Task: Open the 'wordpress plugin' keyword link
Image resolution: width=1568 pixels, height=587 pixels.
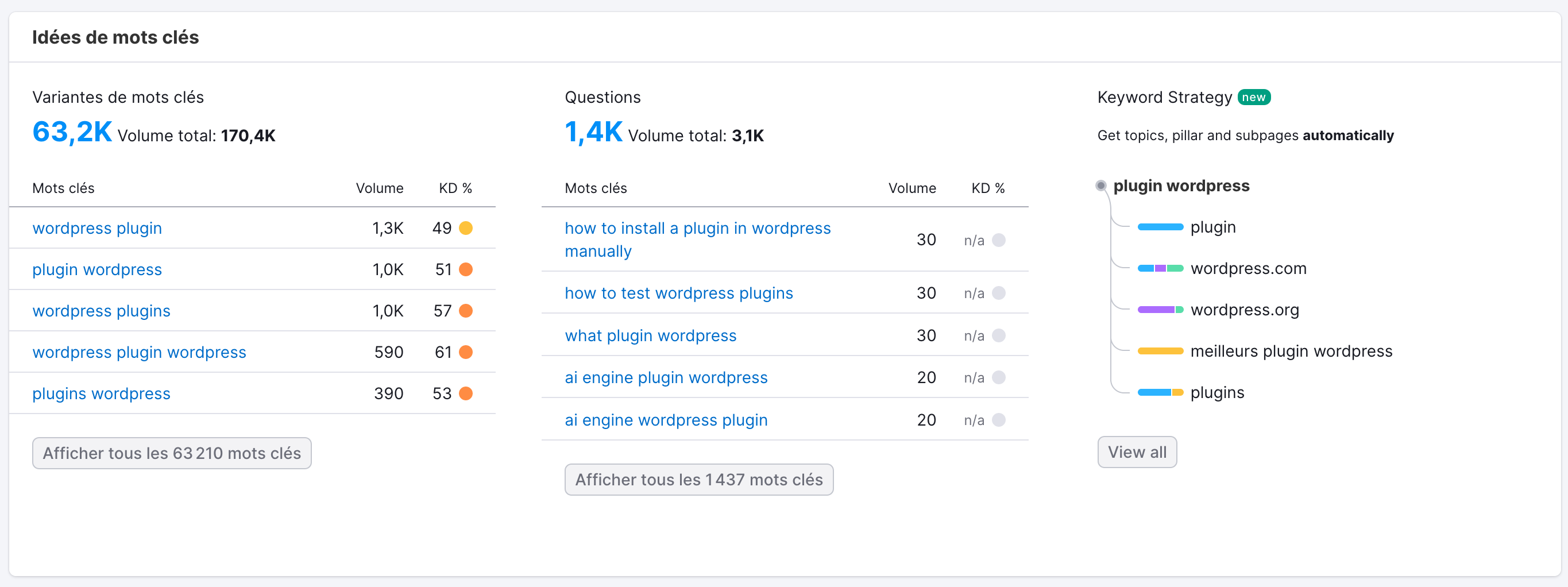Action: pyautogui.click(x=97, y=228)
